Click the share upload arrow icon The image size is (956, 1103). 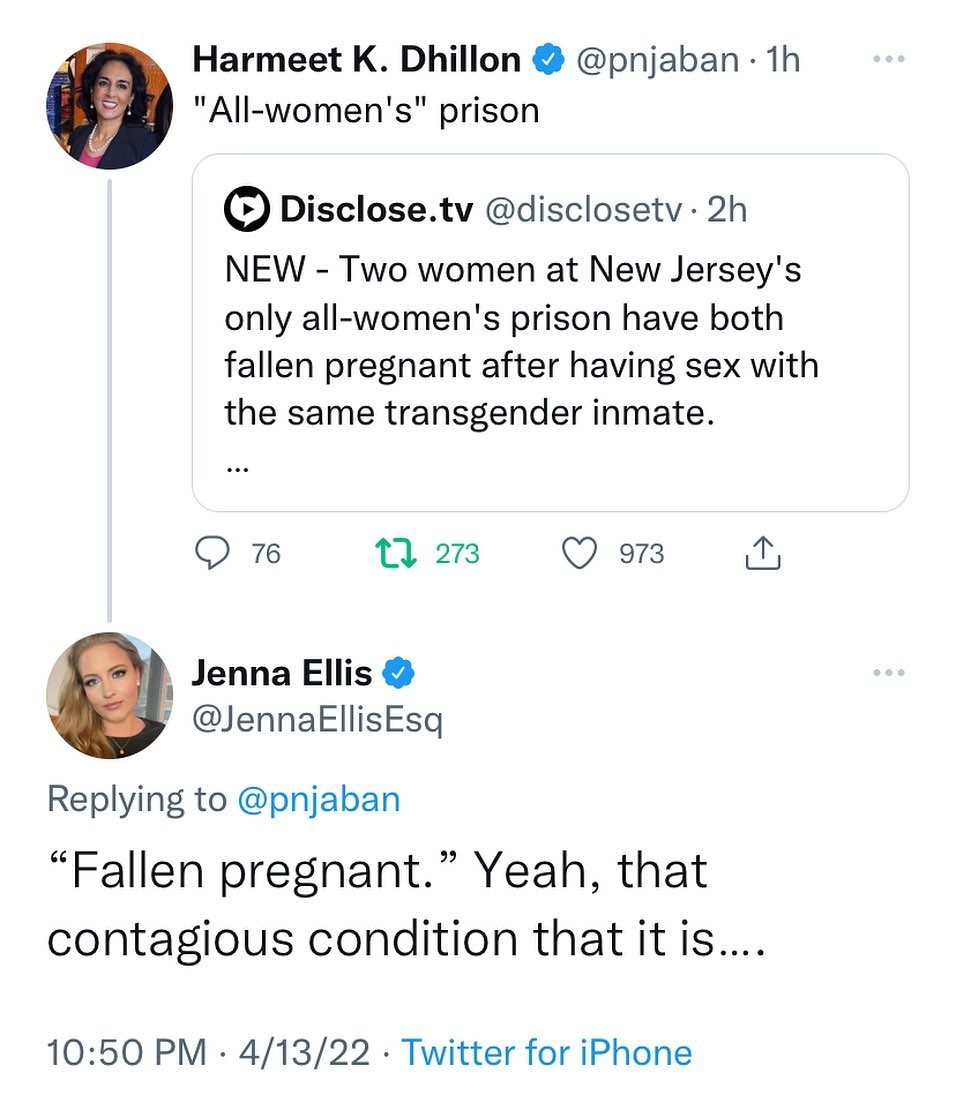(763, 553)
